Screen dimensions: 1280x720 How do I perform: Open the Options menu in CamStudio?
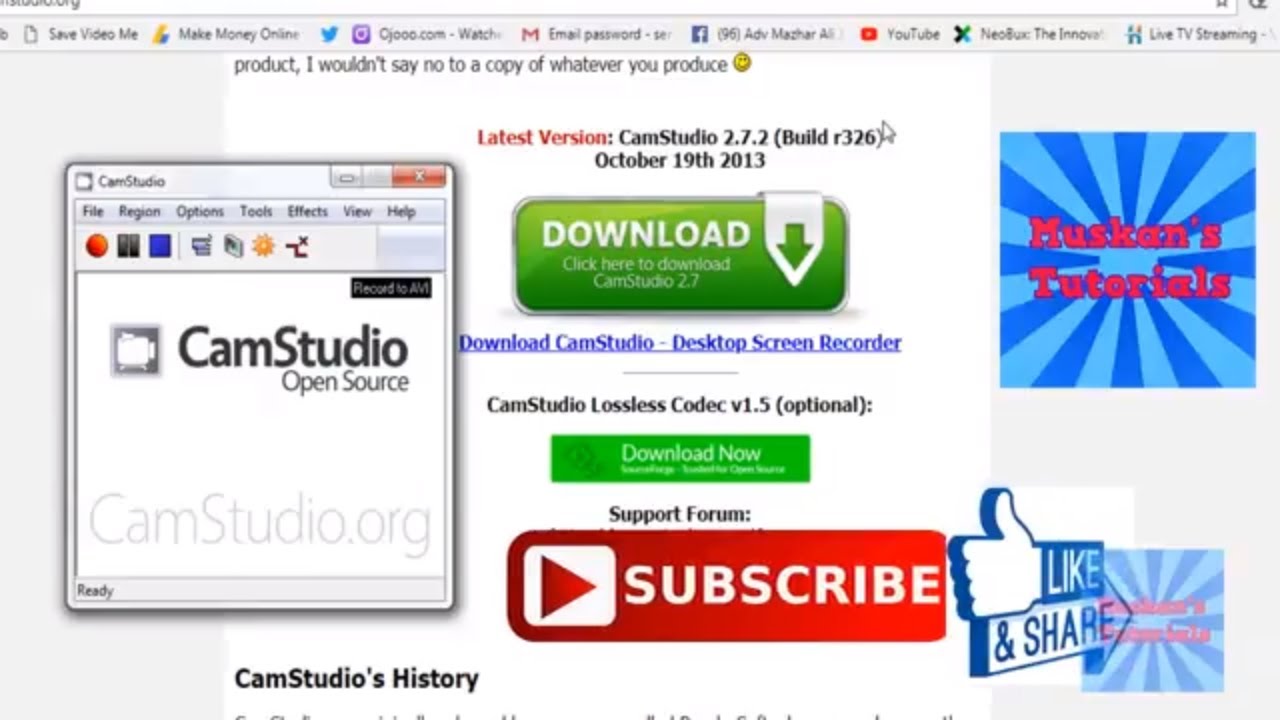(x=200, y=211)
